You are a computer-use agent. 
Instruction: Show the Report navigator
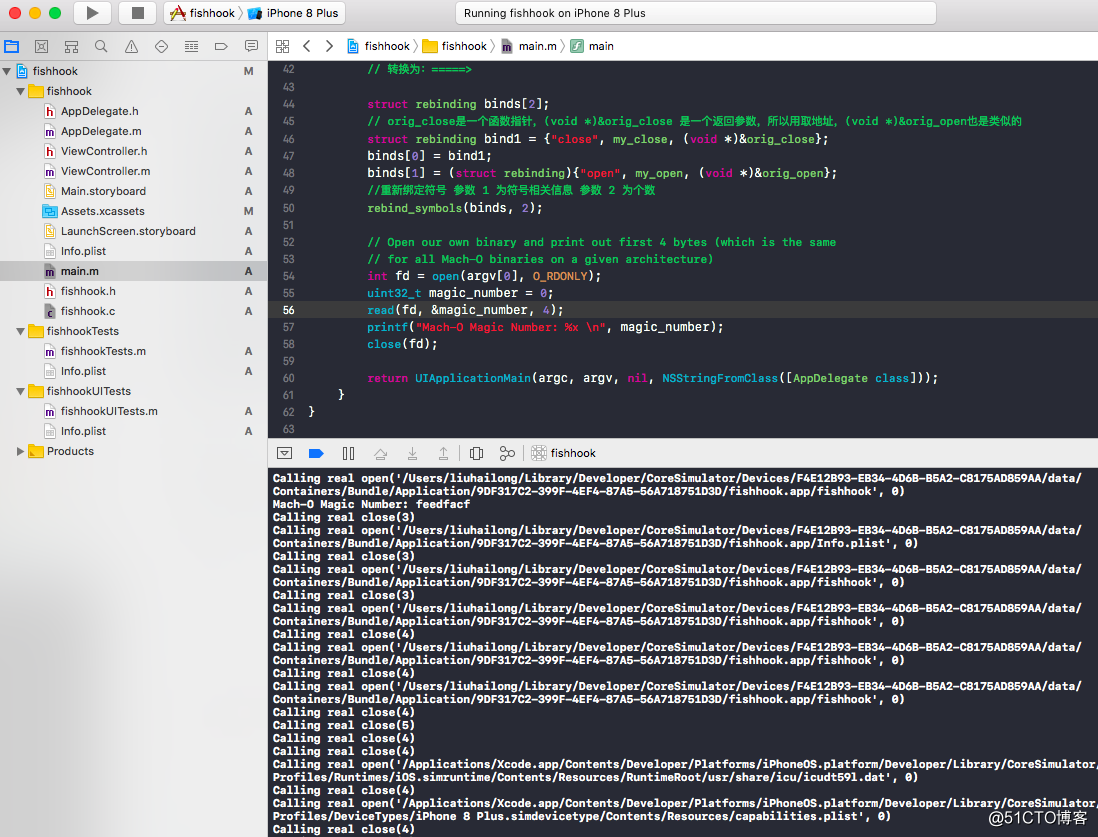click(251, 46)
